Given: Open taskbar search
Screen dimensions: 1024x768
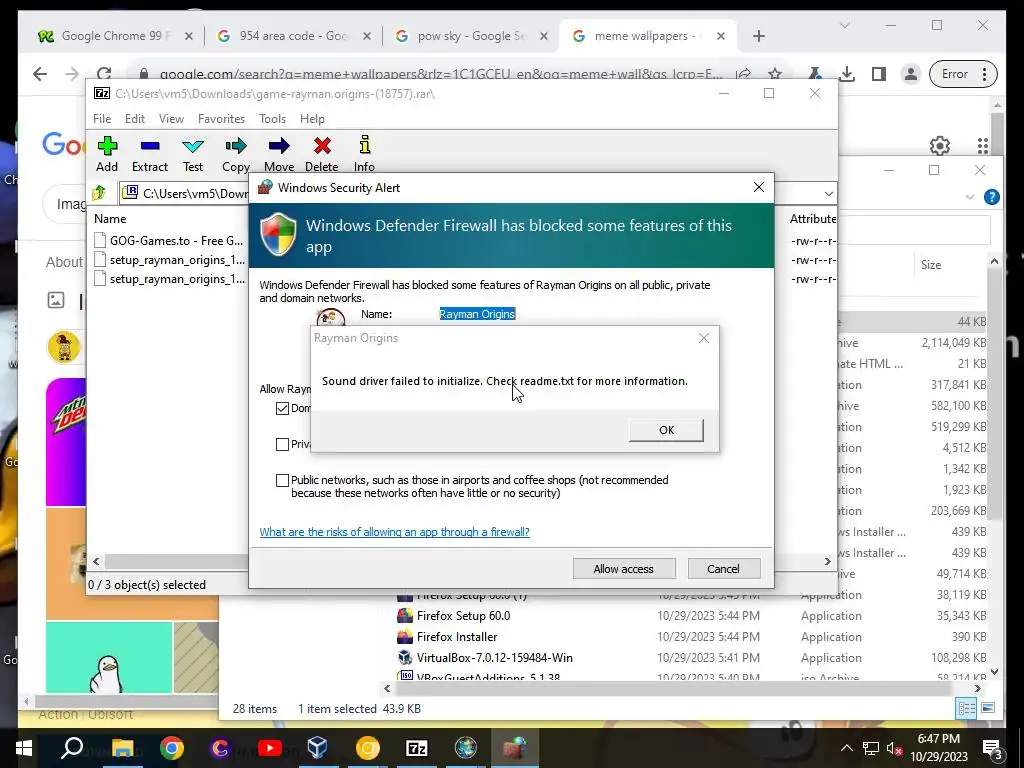Looking at the screenshot, I should pos(72,748).
